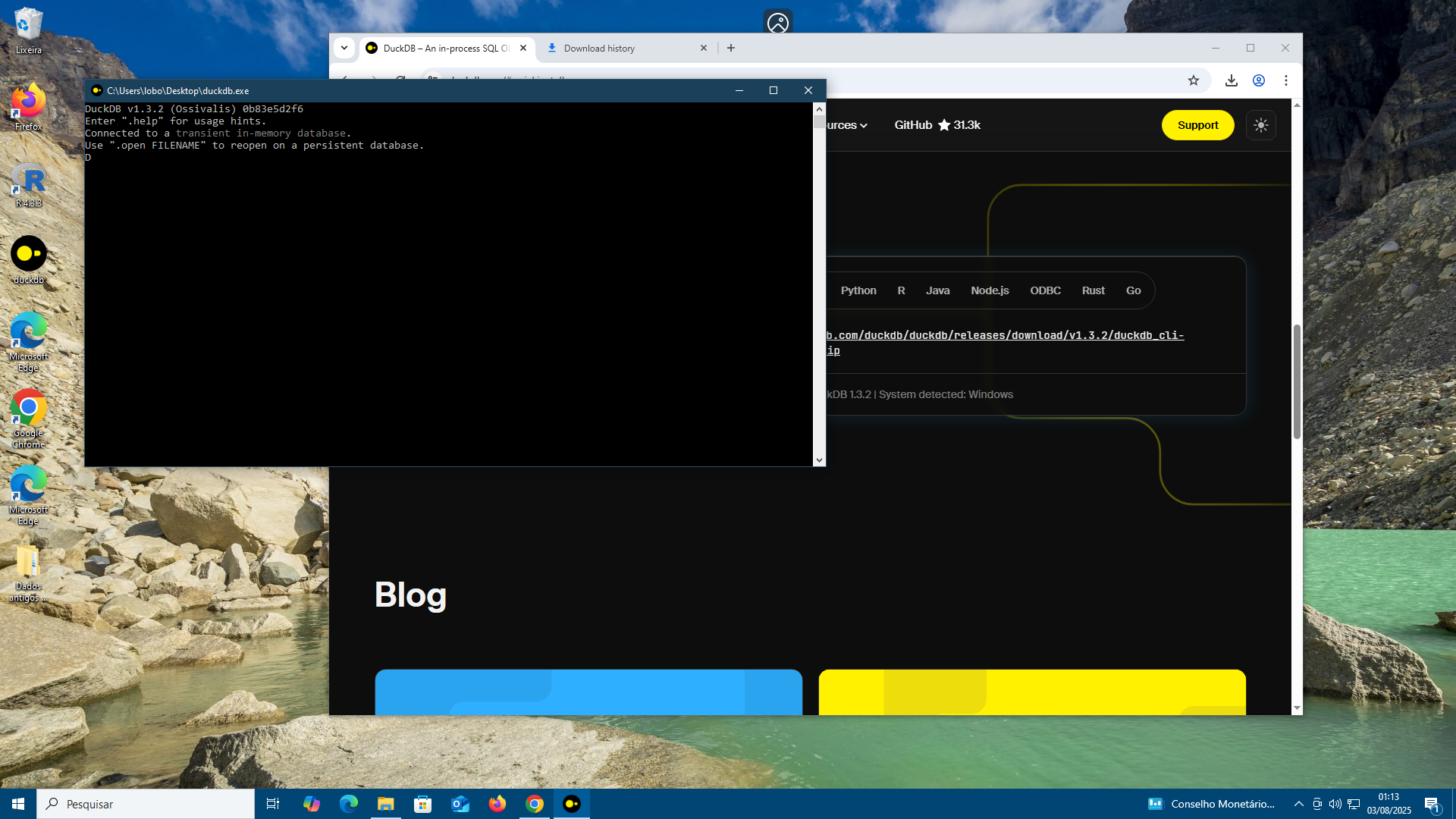1456x819 pixels.
Task: Select the Rust installation tab
Action: (x=1093, y=290)
